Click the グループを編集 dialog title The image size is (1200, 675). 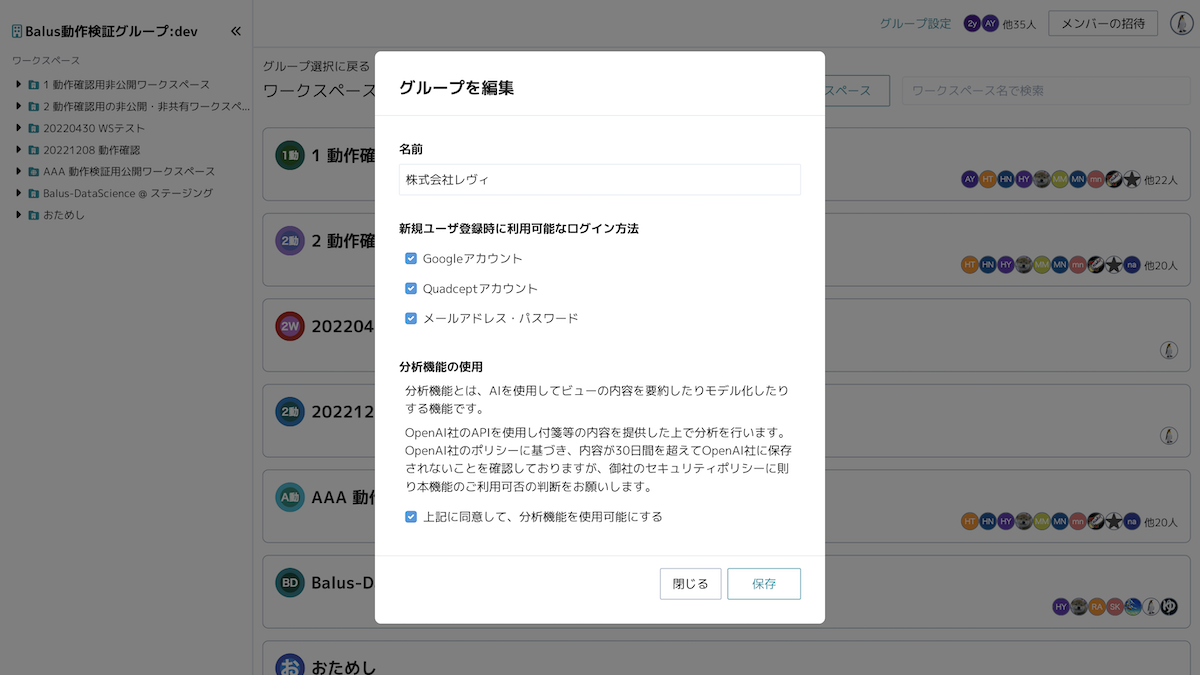pos(456,87)
